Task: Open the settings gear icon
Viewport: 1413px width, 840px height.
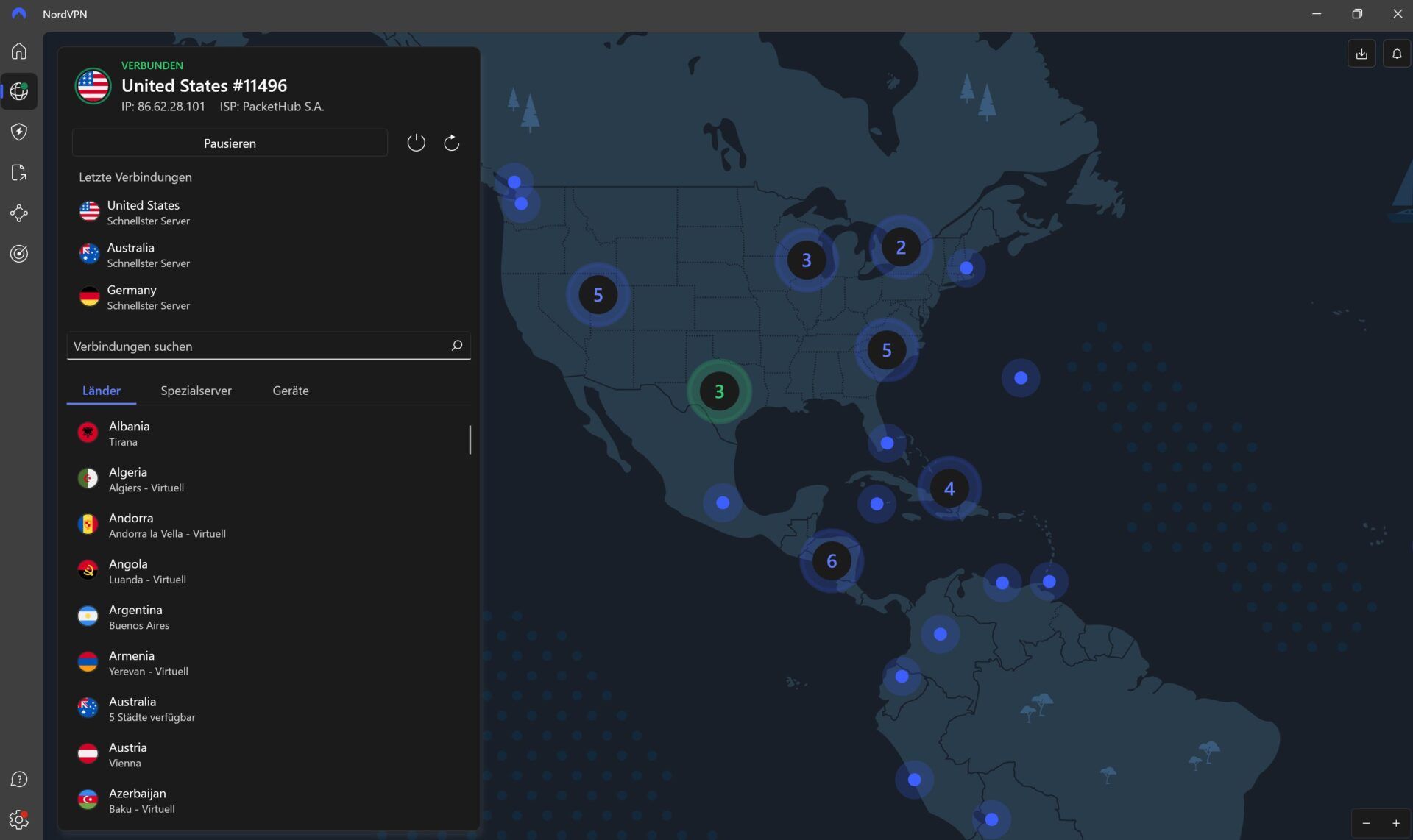Action: [x=19, y=819]
